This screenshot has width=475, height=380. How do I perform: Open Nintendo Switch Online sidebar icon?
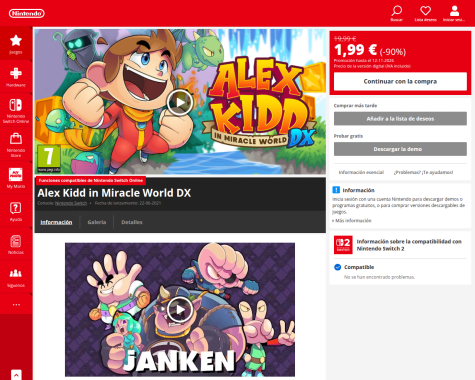tap(16, 105)
